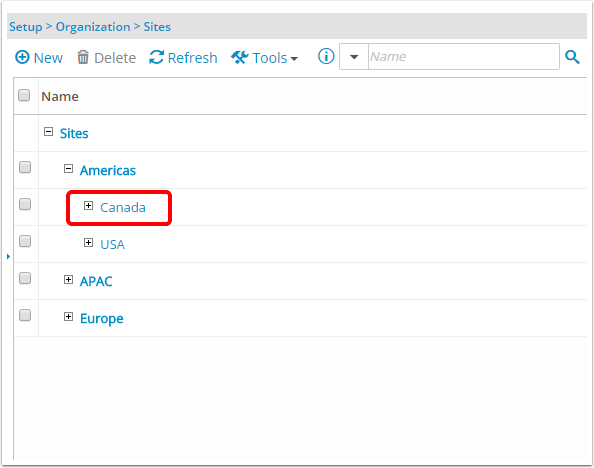The height and width of the screenshot is (468, 594).
Task: Collapse the Americas node
Action: pos(68,169)
